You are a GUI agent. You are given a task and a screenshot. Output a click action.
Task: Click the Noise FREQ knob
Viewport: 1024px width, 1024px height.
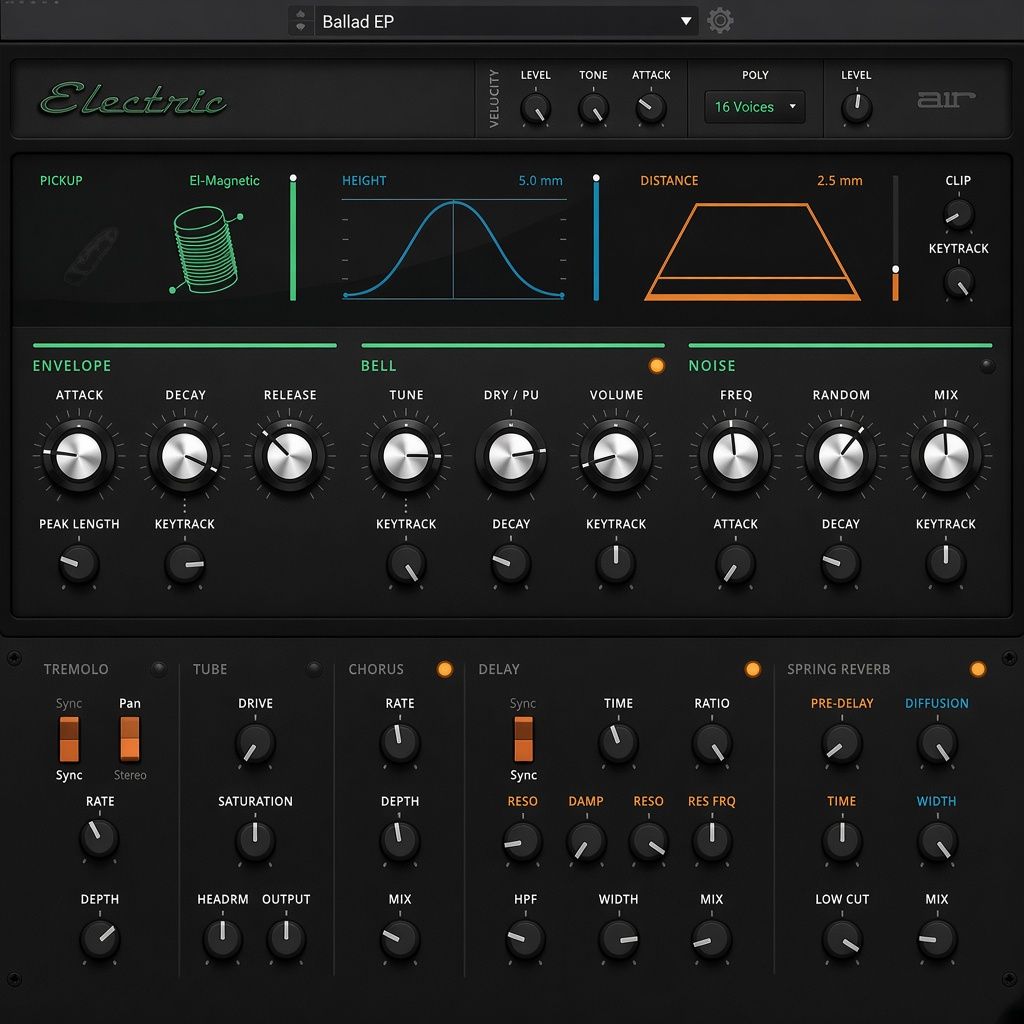735,456
